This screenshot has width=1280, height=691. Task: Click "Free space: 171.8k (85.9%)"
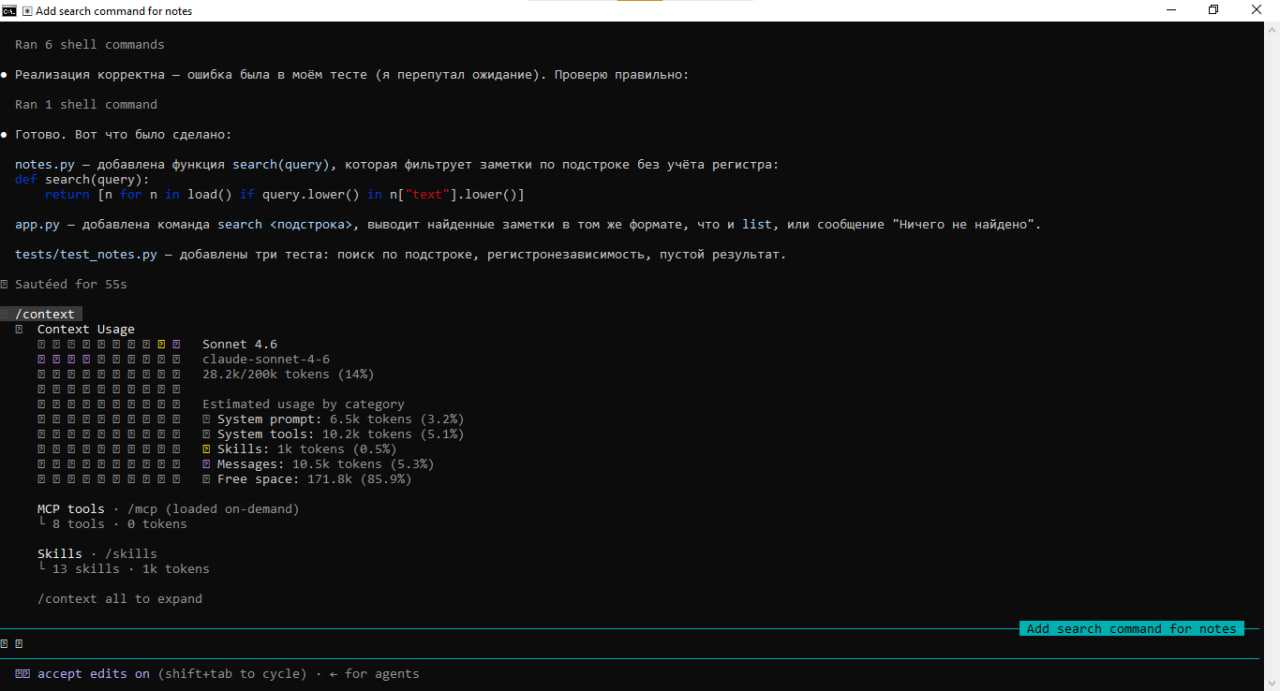(x=315, y=479)
